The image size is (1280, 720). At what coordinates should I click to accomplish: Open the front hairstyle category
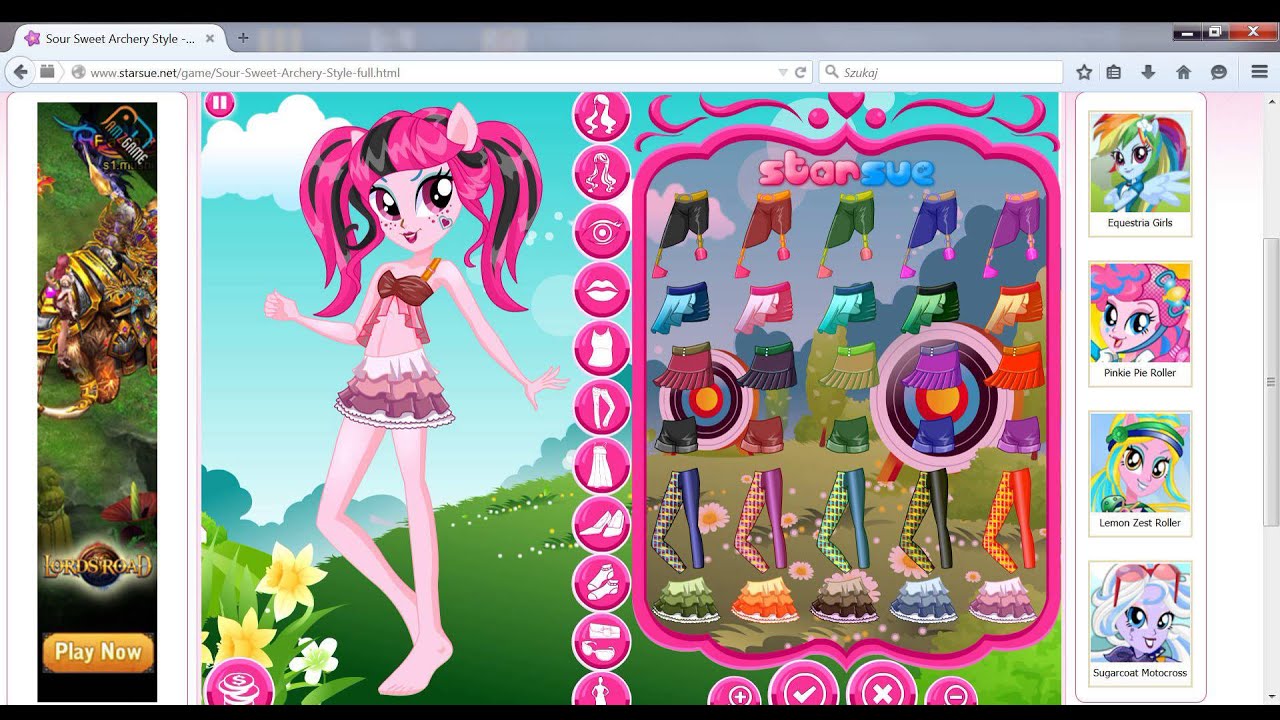tap(601, 114)
